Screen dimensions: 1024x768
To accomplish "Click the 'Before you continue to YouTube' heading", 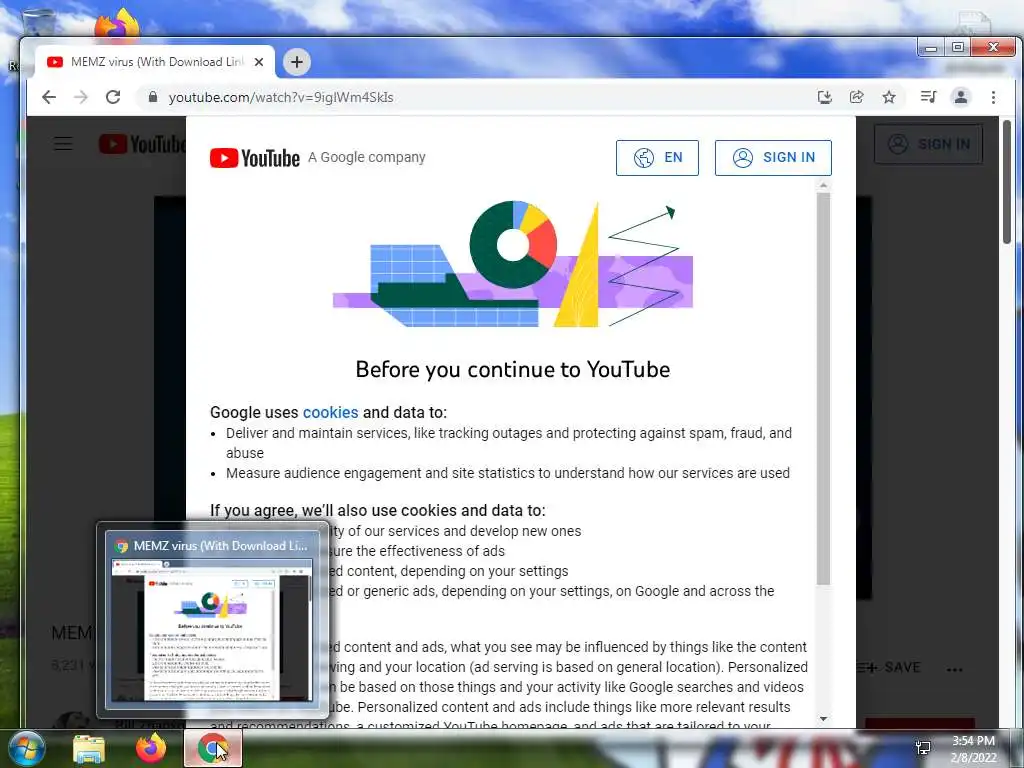I will [513, 370].
